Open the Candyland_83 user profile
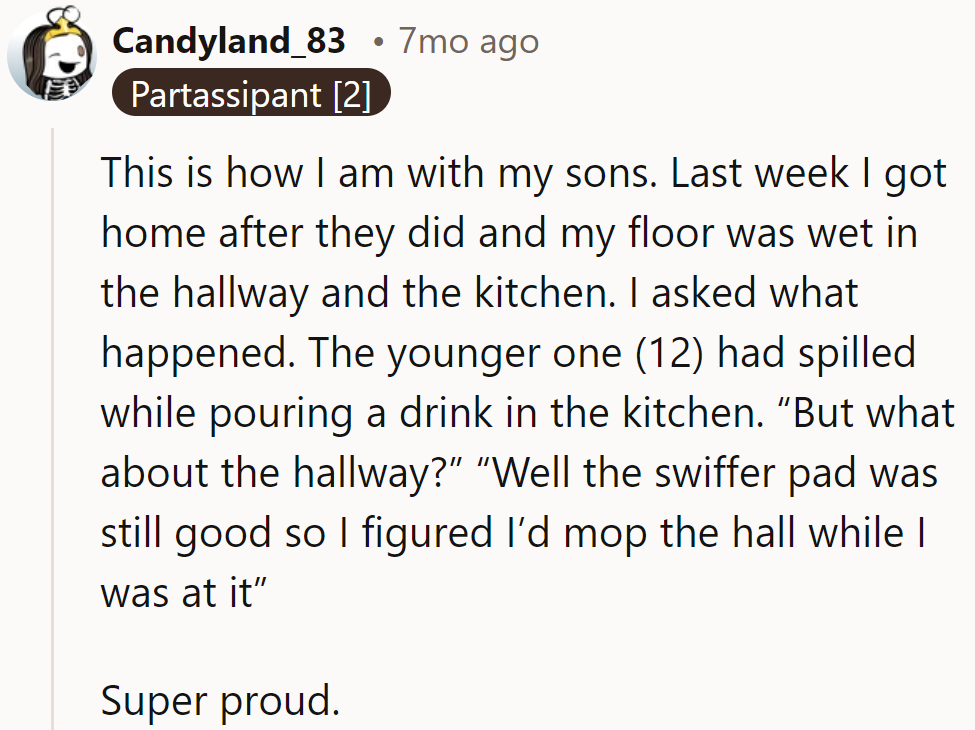 point(229,41)
